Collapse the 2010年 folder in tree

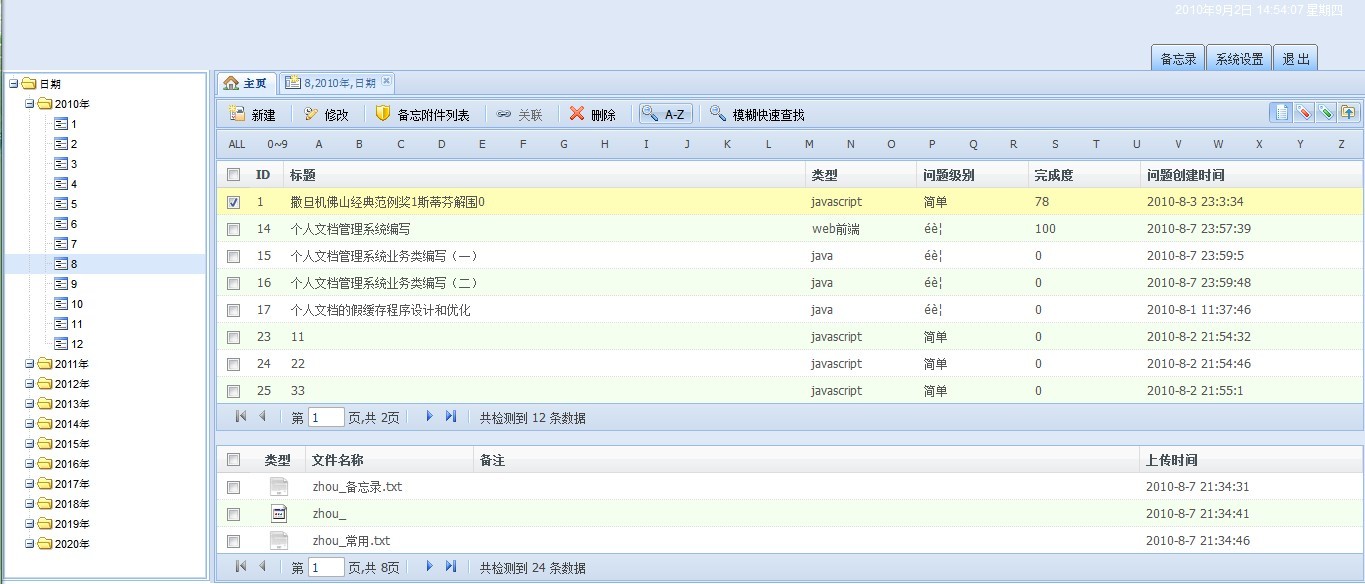click(27, 103)
